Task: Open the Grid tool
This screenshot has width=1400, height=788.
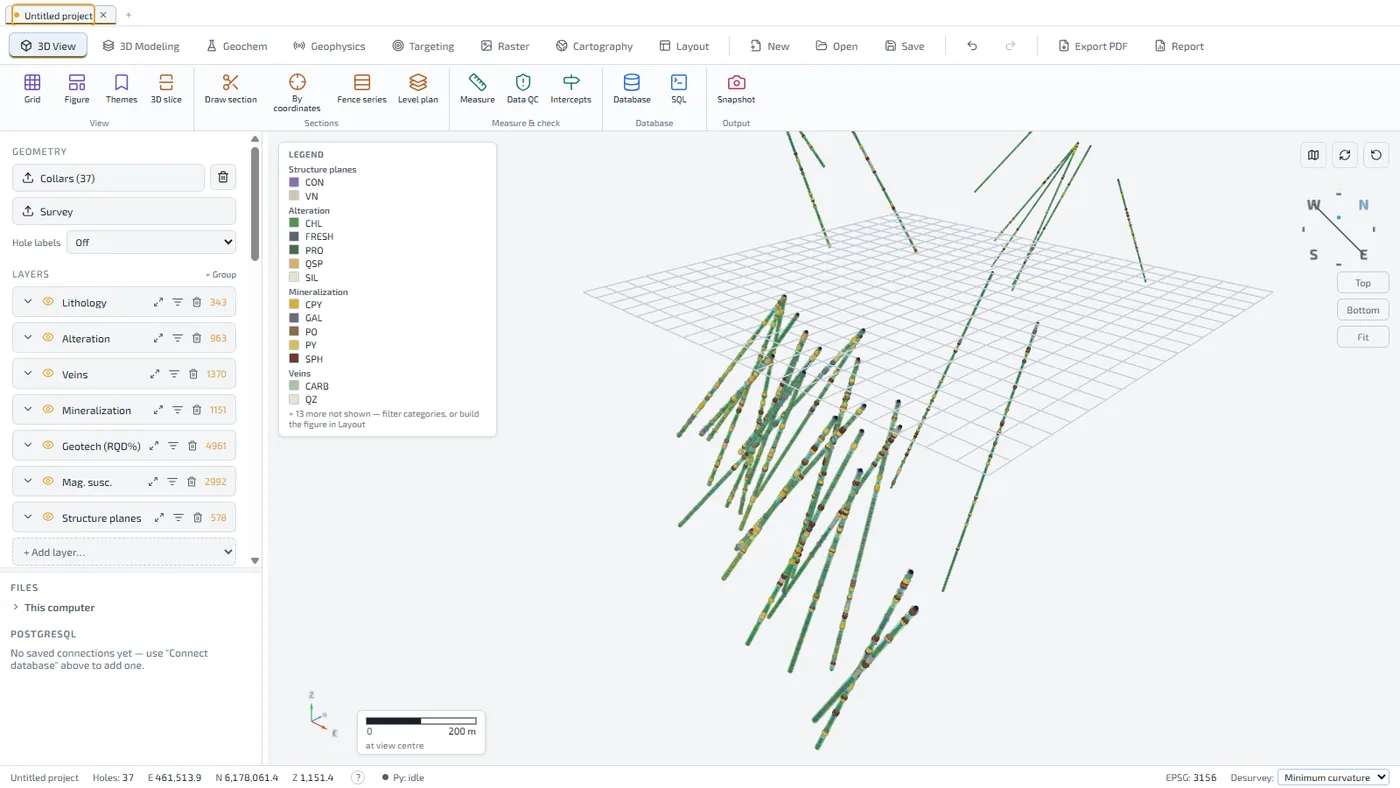Action: point(32,88)
